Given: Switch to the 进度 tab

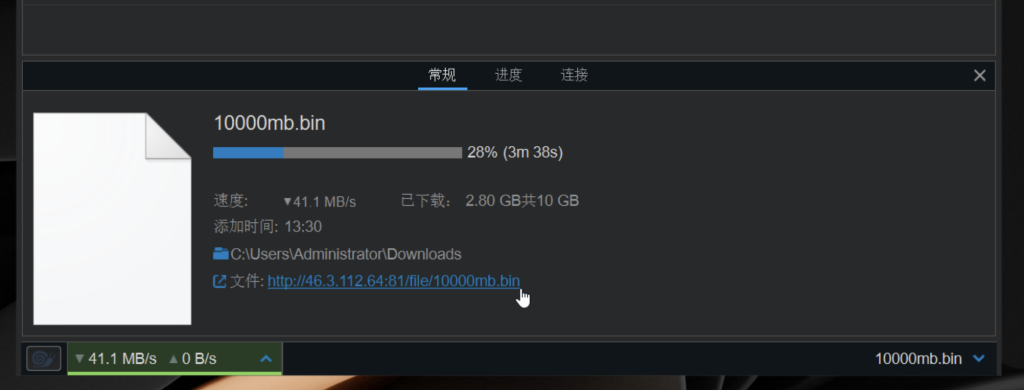Looking at the screenshot, I should click(x=508, y=75).
